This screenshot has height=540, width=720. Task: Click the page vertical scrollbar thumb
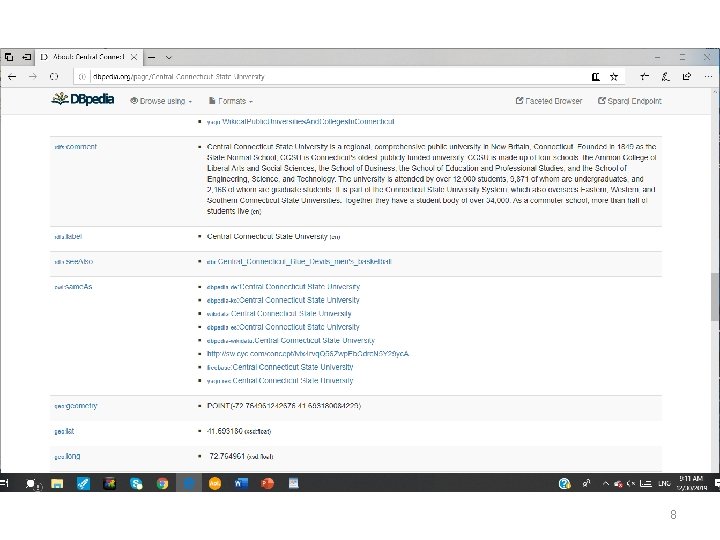click(715, 297)
